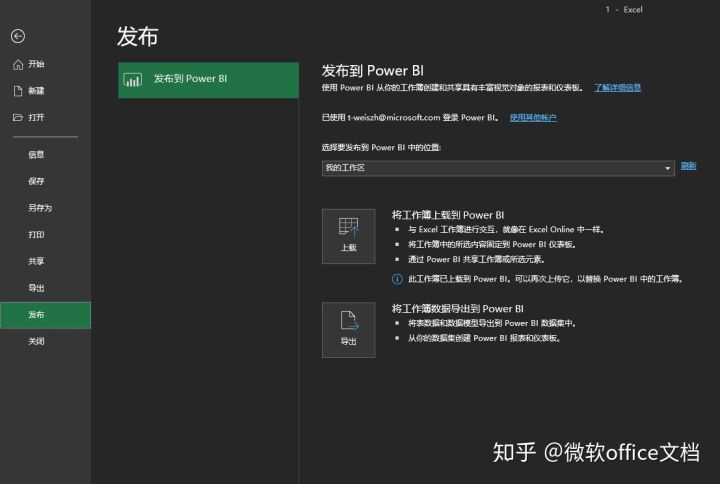Viewport: 720px width, 484px height.
Task: Click the home icon beside 开始
Action: pyautogui.click(x=18, y=64)
